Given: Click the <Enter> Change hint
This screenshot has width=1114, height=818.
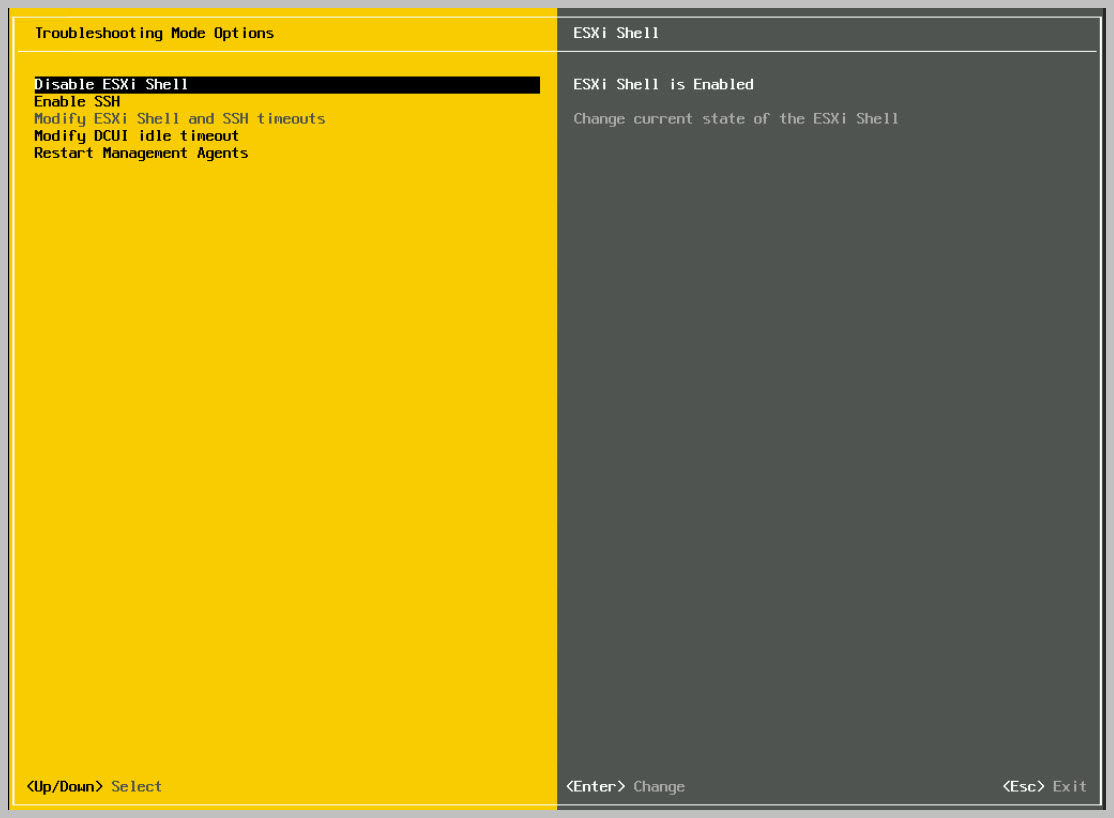Looking at the screenshot, I should [x=626, y=787].
